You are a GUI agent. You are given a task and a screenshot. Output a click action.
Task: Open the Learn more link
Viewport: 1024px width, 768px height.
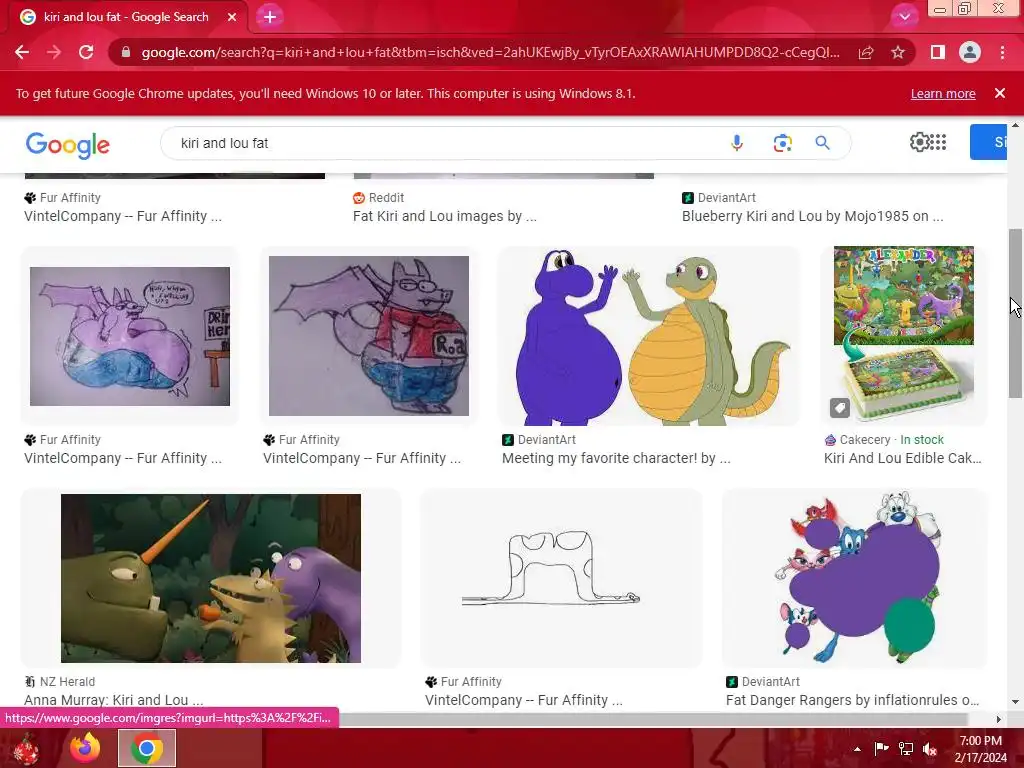[943, 93]
